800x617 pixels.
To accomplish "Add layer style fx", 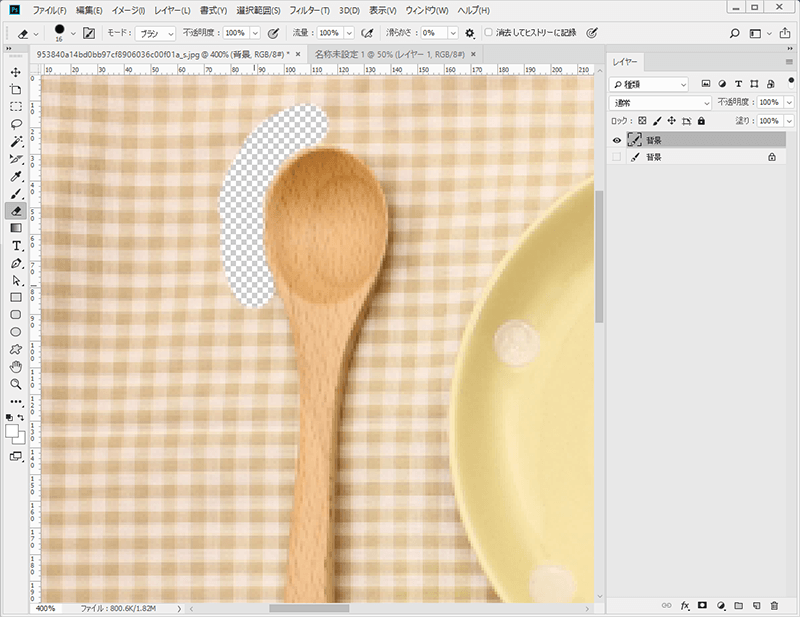I will (x=685, y=605).
